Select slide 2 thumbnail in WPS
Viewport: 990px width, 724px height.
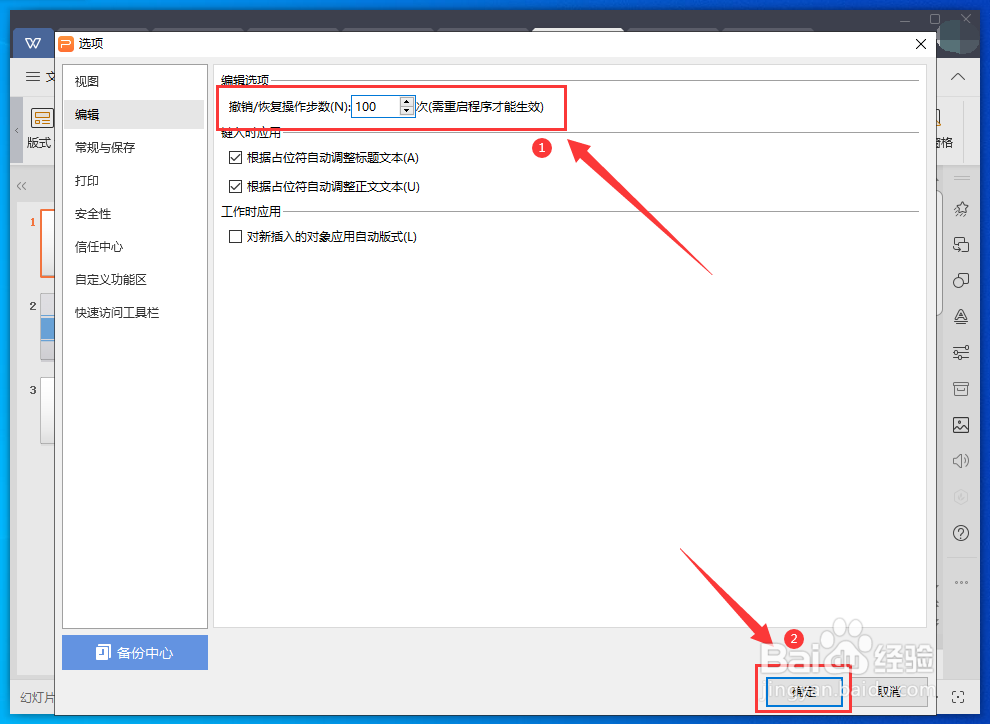click(x=48, y=327)
